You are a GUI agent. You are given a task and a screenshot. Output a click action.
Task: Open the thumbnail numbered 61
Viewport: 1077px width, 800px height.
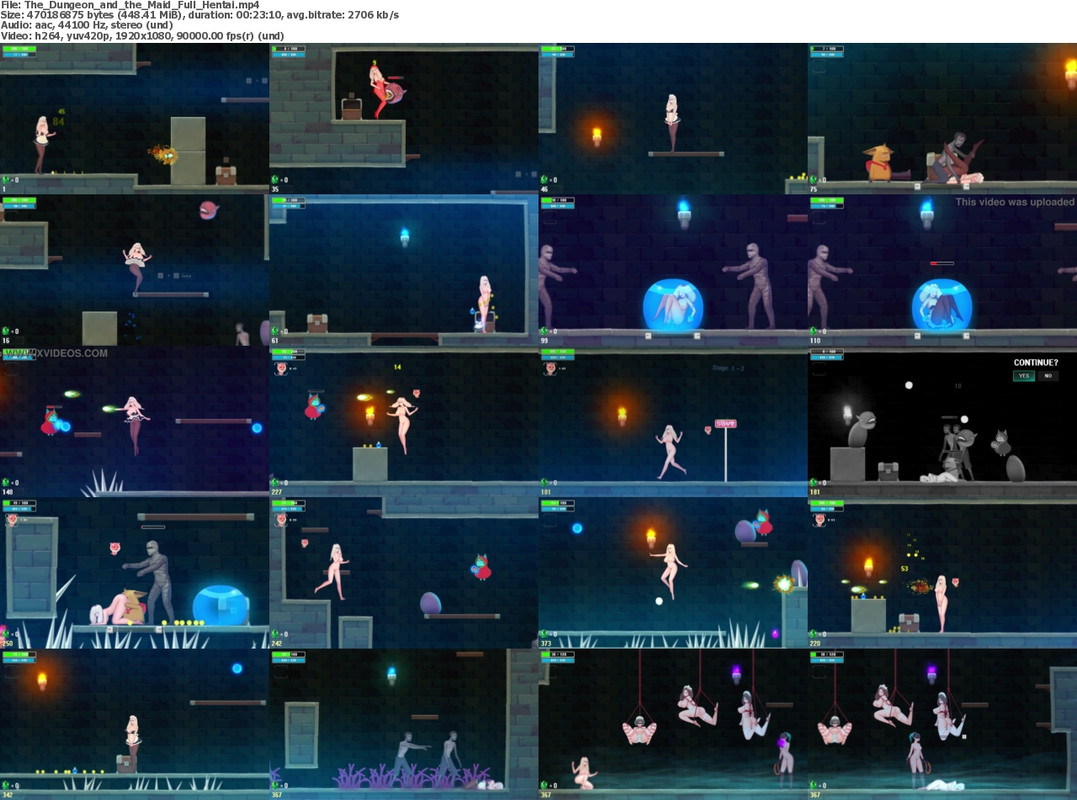tap(404, 270)
